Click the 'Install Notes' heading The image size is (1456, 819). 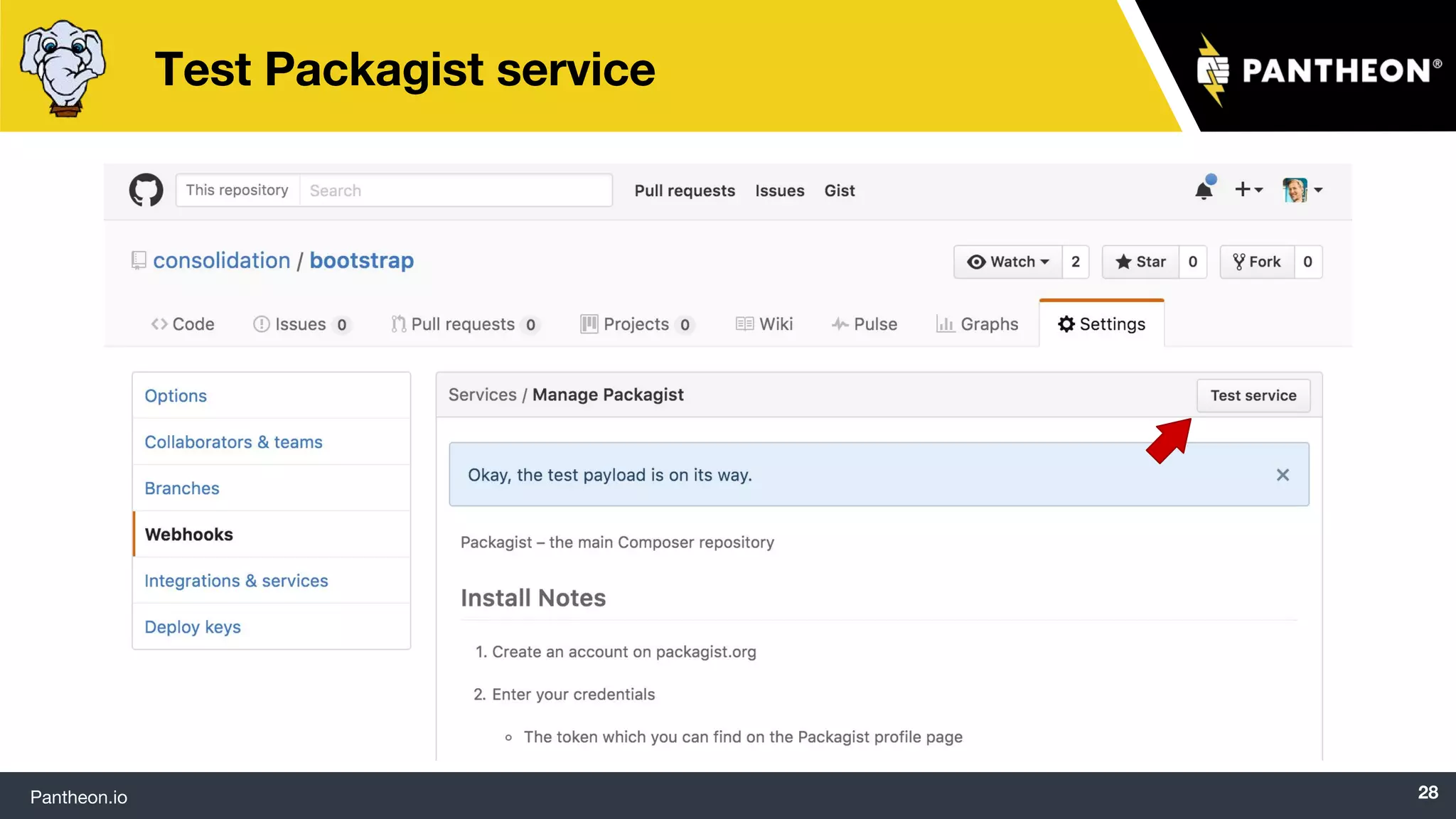[533, 598]
